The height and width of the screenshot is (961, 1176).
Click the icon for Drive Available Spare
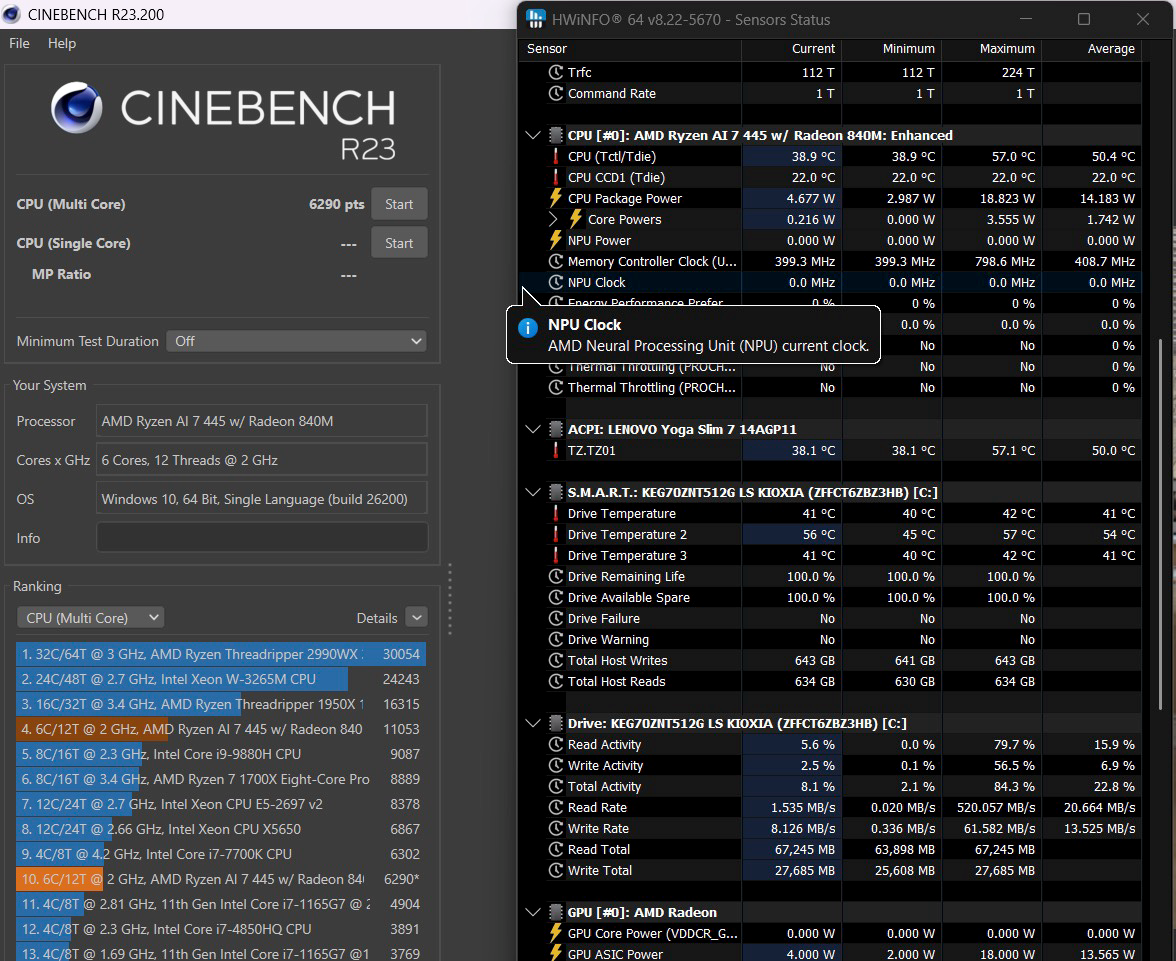[x=556, y=597]
